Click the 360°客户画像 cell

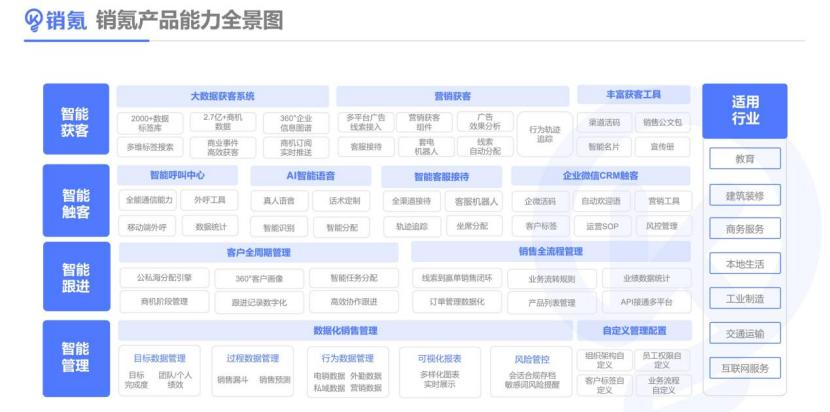(x=259, y=279)
